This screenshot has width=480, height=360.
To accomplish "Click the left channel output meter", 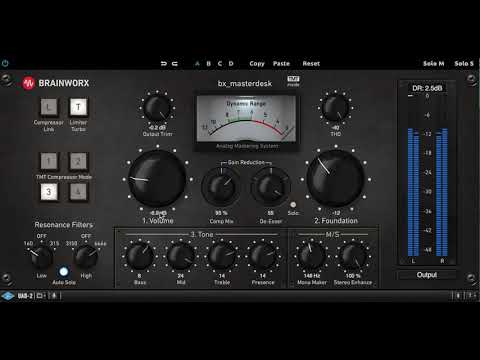I will 413,192.
